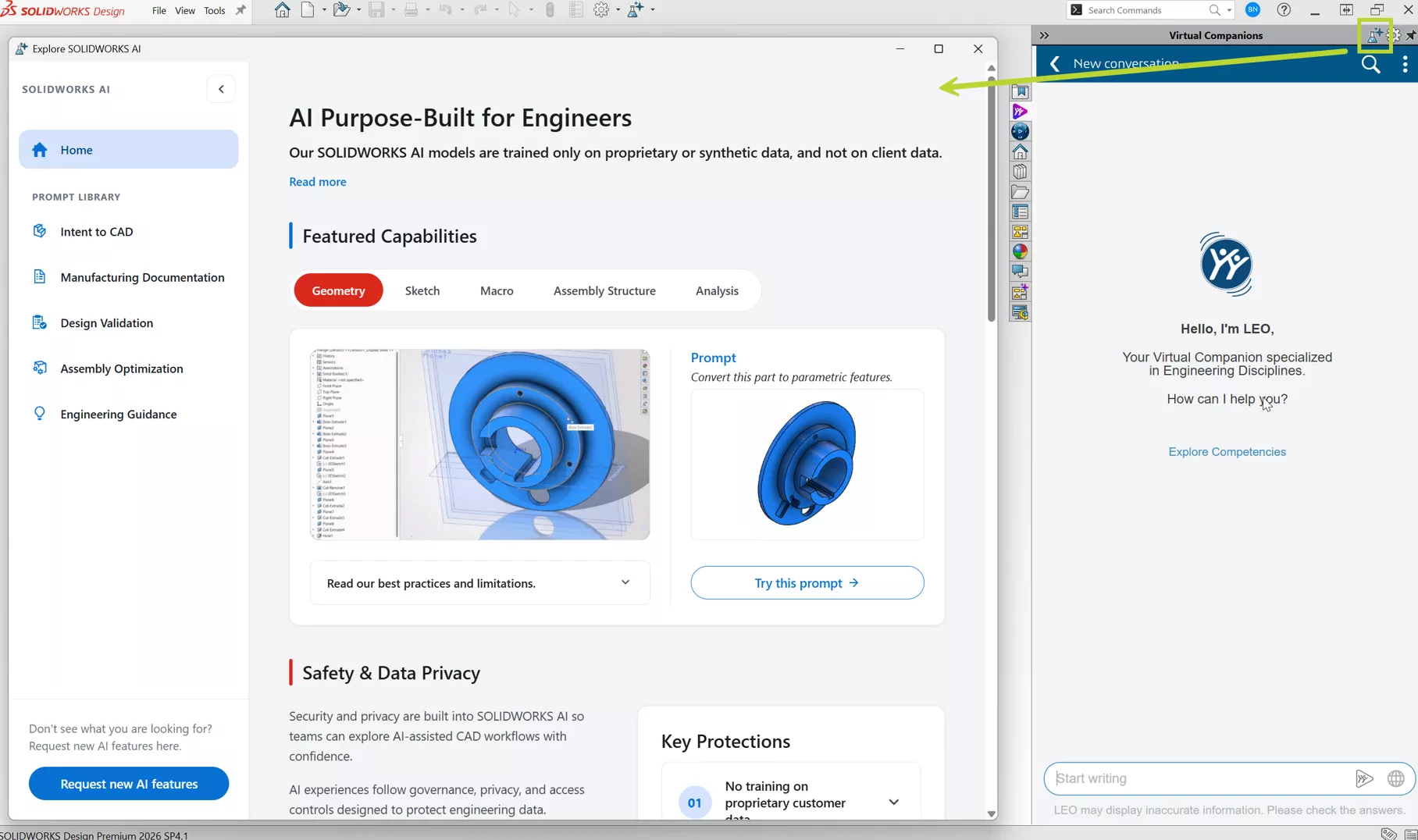Click the Try this prompt button
The height and width of the screenshot is (840, 1418).
pyautogui.click(x=807, y=583)
